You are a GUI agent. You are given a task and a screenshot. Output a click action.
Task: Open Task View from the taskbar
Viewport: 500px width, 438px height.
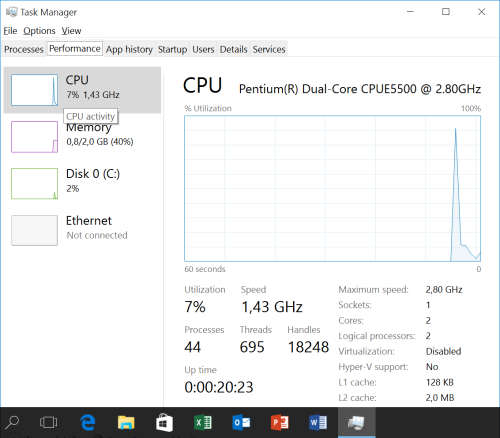[x=49, y=423]
